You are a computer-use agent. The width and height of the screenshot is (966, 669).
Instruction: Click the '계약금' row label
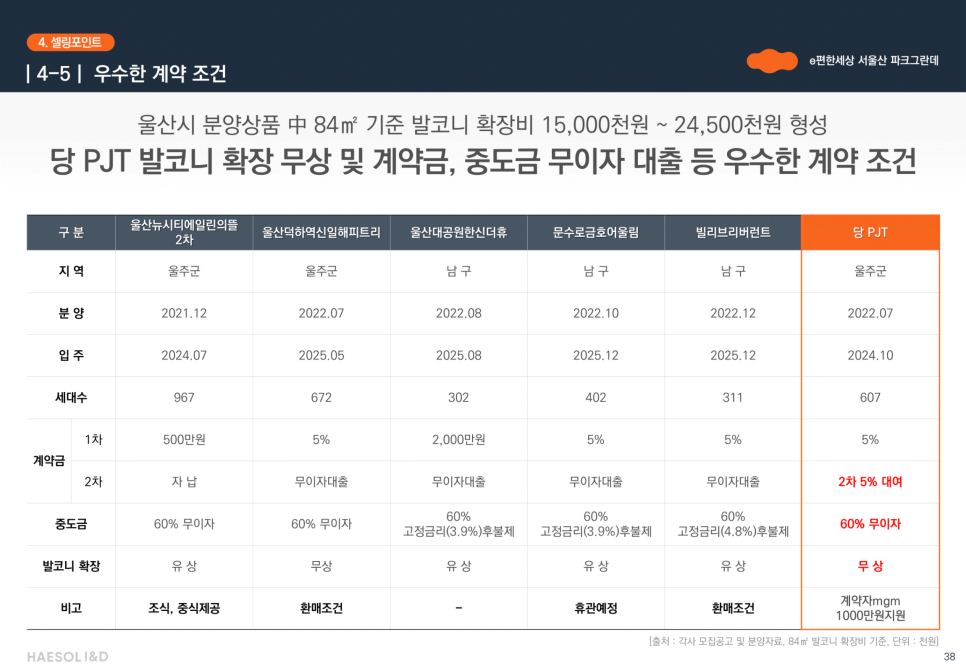coord(49,461)
